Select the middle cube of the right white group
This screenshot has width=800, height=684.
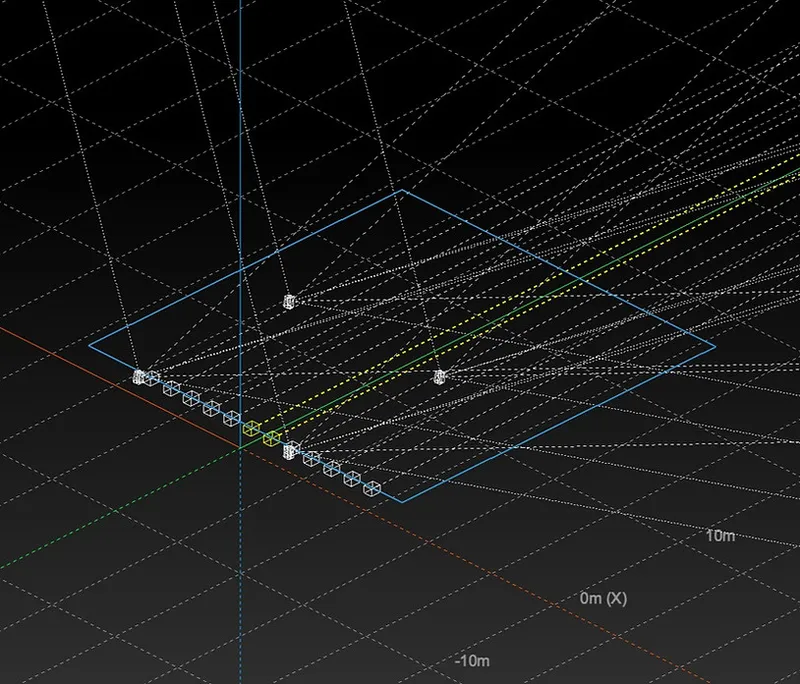click(332, 468)
